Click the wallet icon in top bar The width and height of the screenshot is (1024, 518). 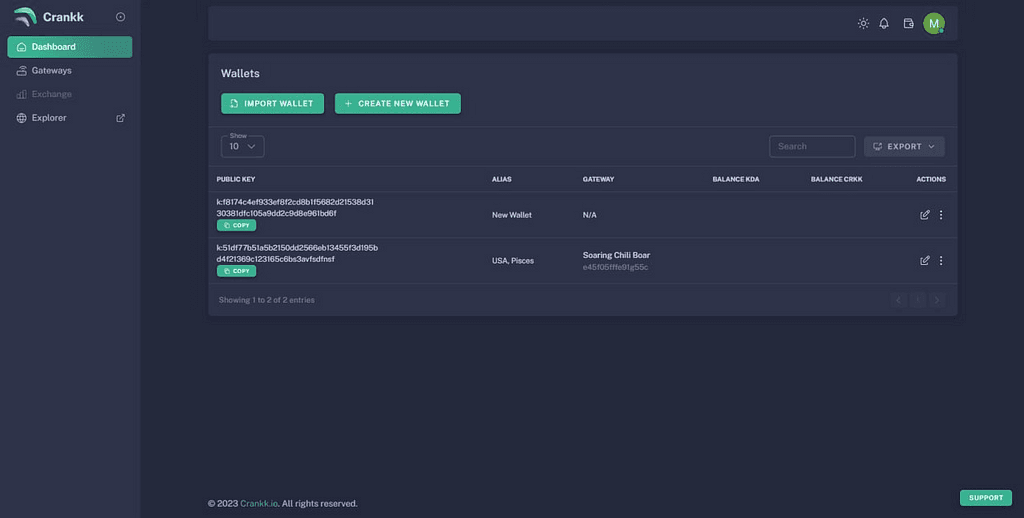tap(908, 23)
